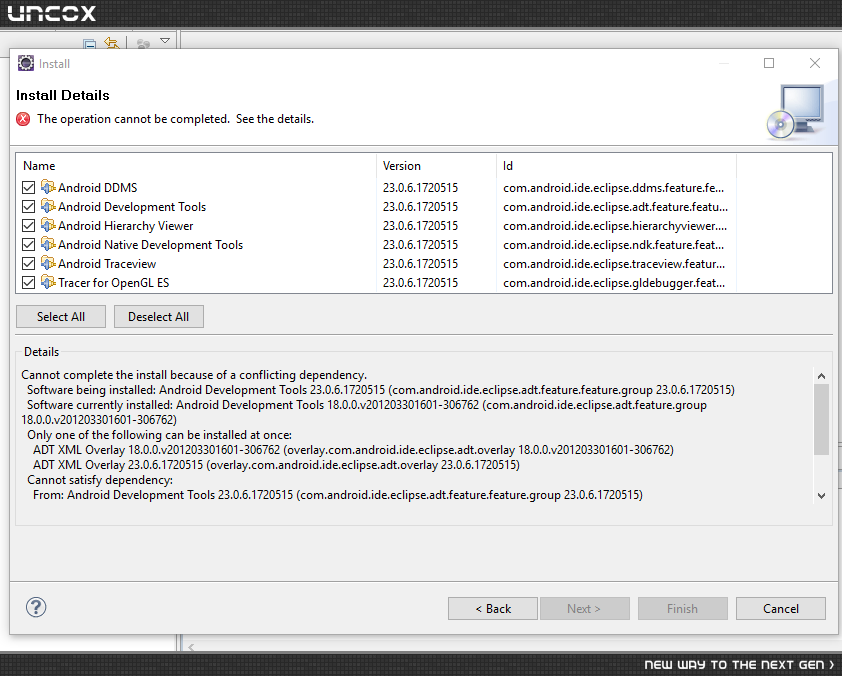
Task: Click the collapse all icon in background toolbar
Action: [90, 43]
